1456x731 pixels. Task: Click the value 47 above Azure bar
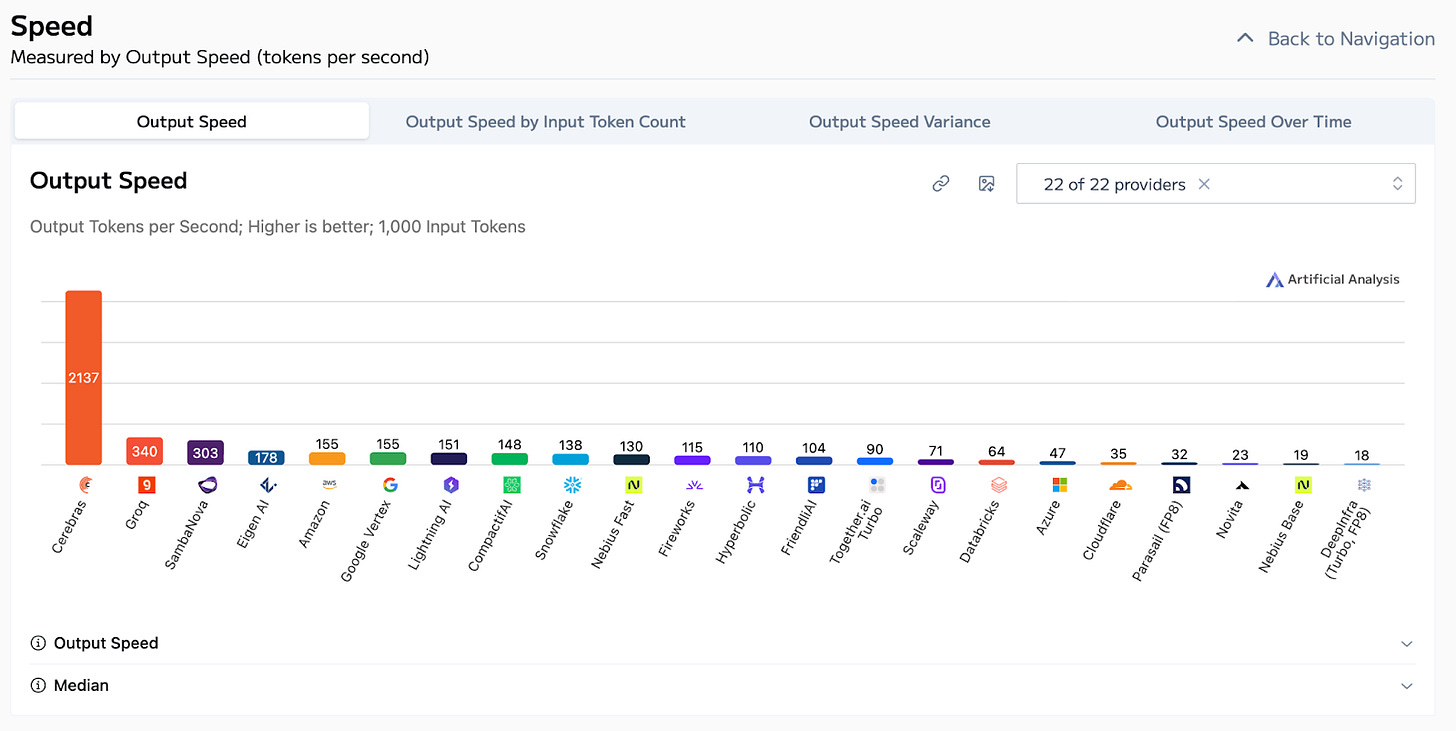pos(1058,453)
